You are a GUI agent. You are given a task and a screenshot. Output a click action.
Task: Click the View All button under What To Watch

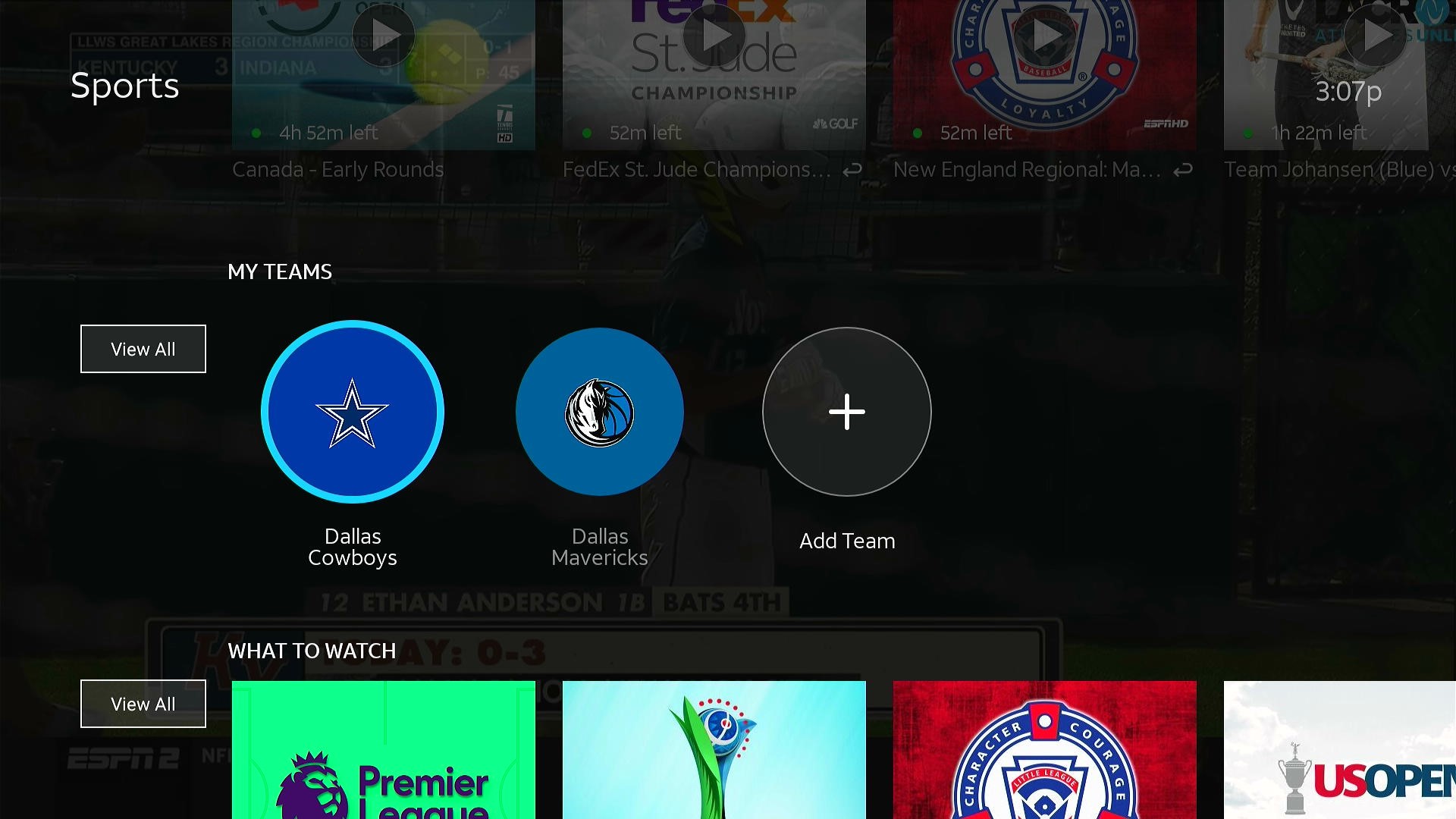click(x=143, y=703)
